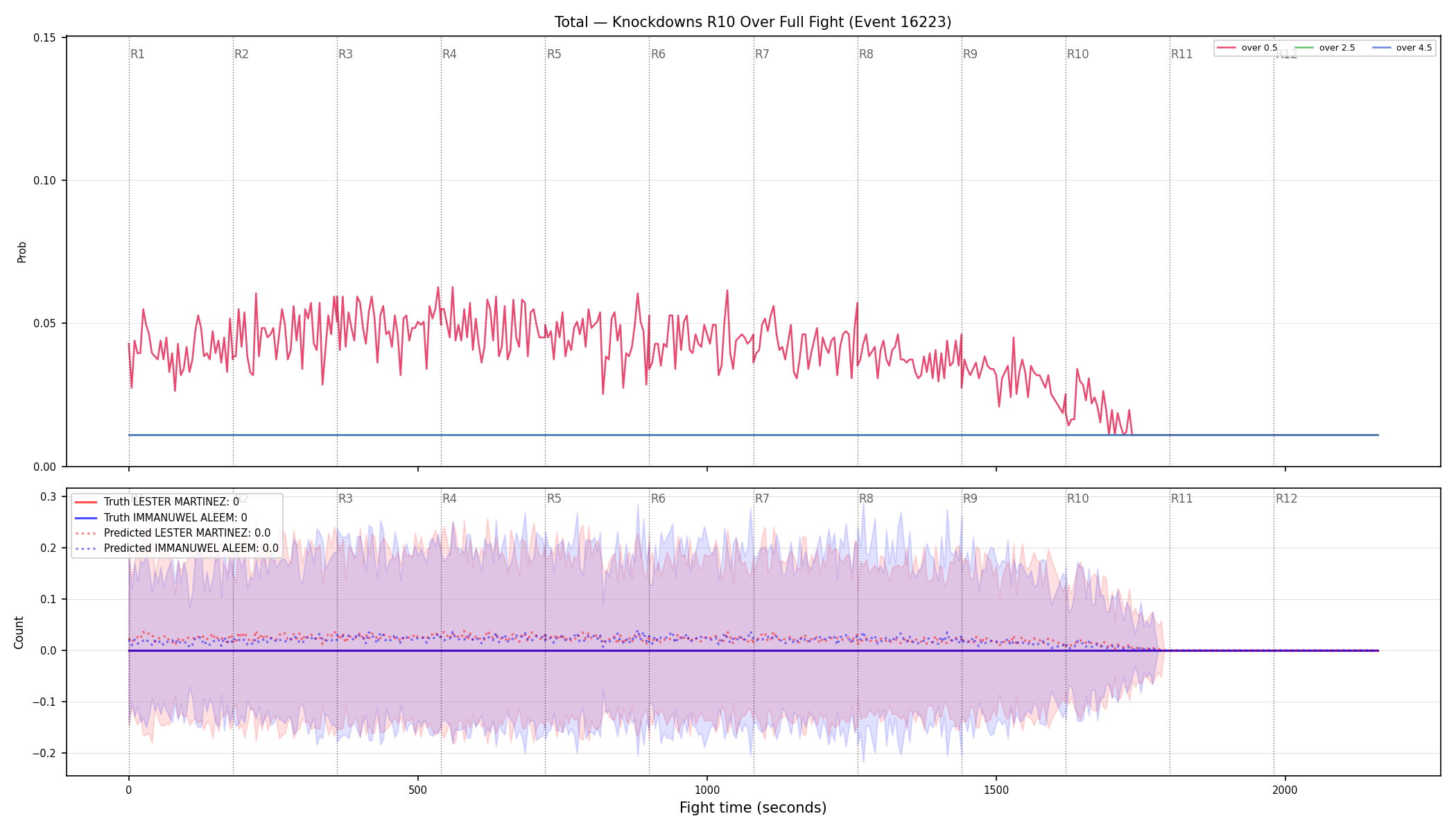Click the R5 round label in the Prob plot
The image size is (1456, 832).
(x=554, y=54)
